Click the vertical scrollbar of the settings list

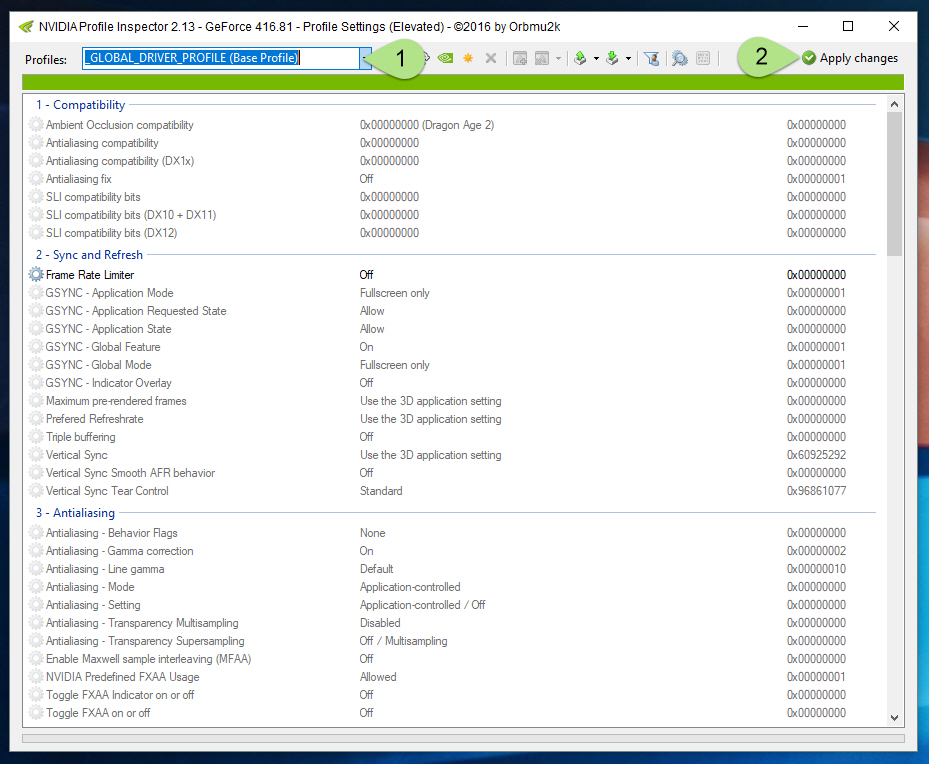point(894,400)
